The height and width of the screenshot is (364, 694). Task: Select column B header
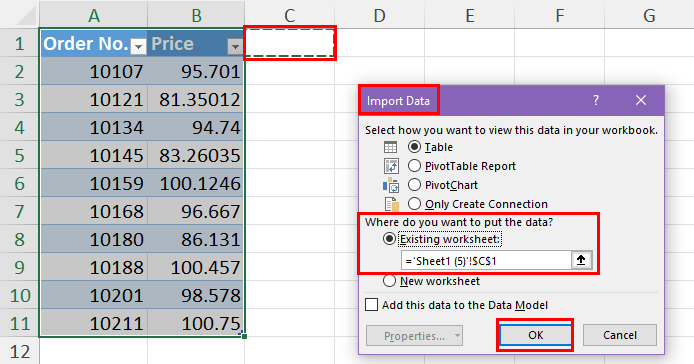tap(196, 15)
